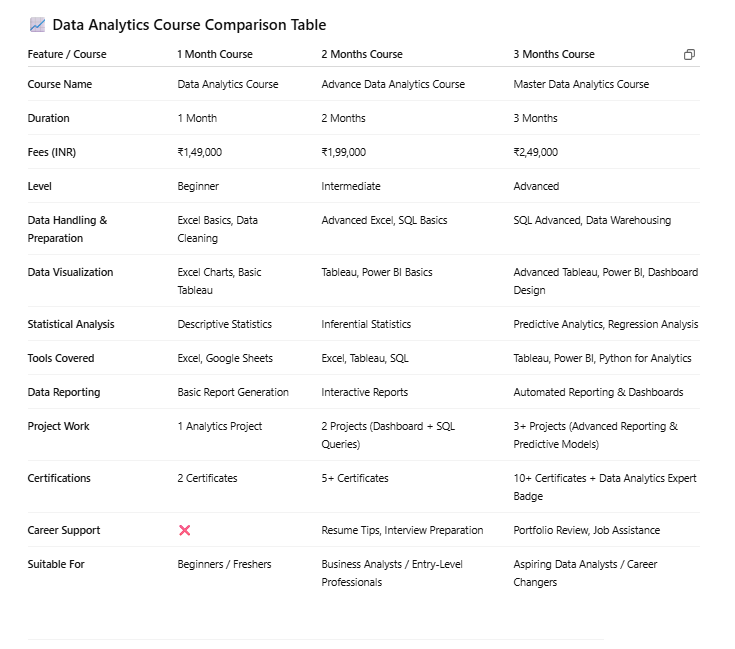Screen dimensions: 735x649
Task: Click the 'Excel, Google Sheets' tools cell
Action: [225, 358]
